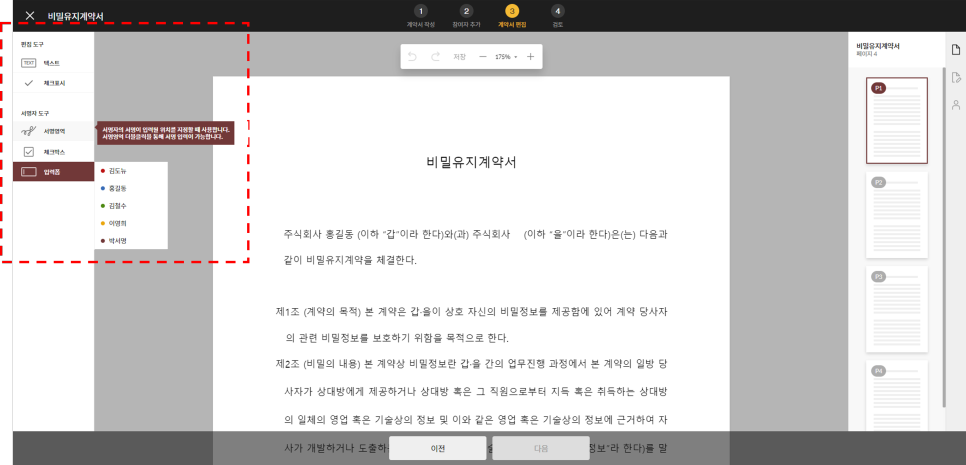Select the 입력폼 input form tool
The image size is (966, 465).
click(x=54, y=172)
